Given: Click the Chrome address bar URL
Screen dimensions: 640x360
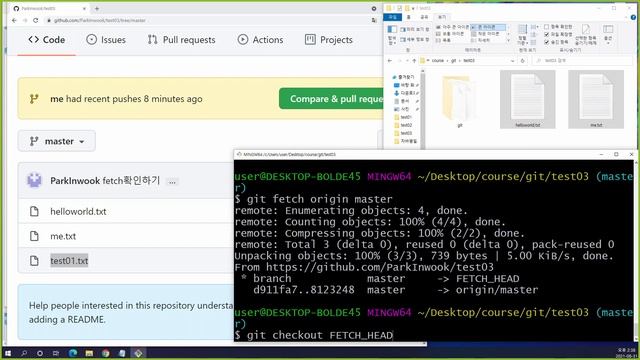Looking at the screenshot, I should [x=100, y=20].
